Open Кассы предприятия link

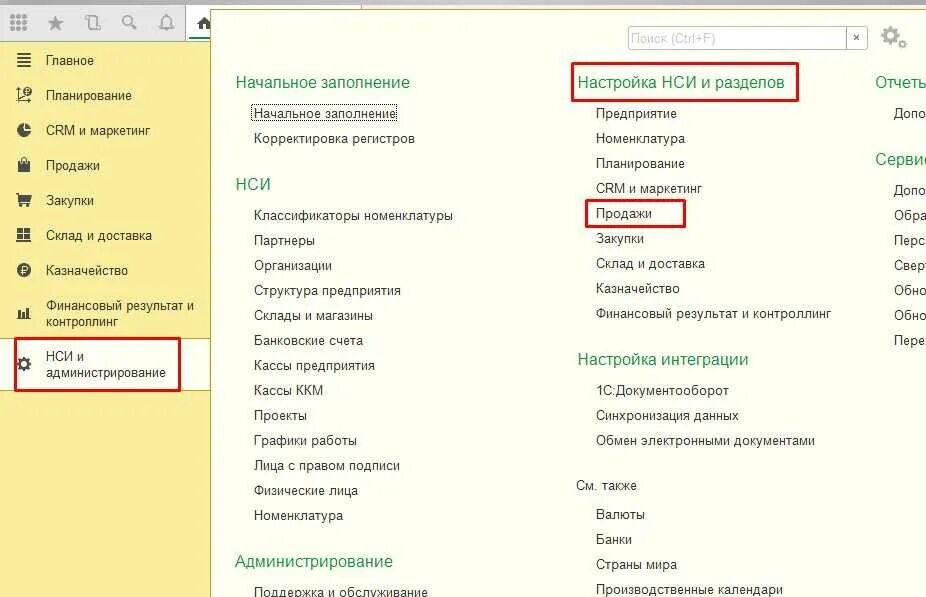pos(314,366)
